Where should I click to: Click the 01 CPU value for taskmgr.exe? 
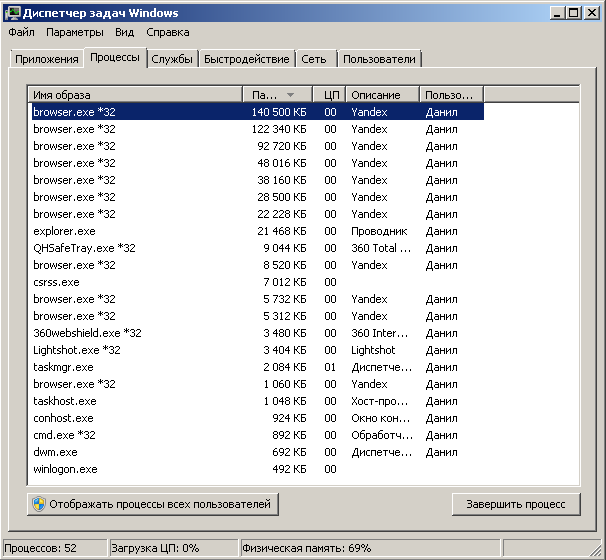(330, 367)
